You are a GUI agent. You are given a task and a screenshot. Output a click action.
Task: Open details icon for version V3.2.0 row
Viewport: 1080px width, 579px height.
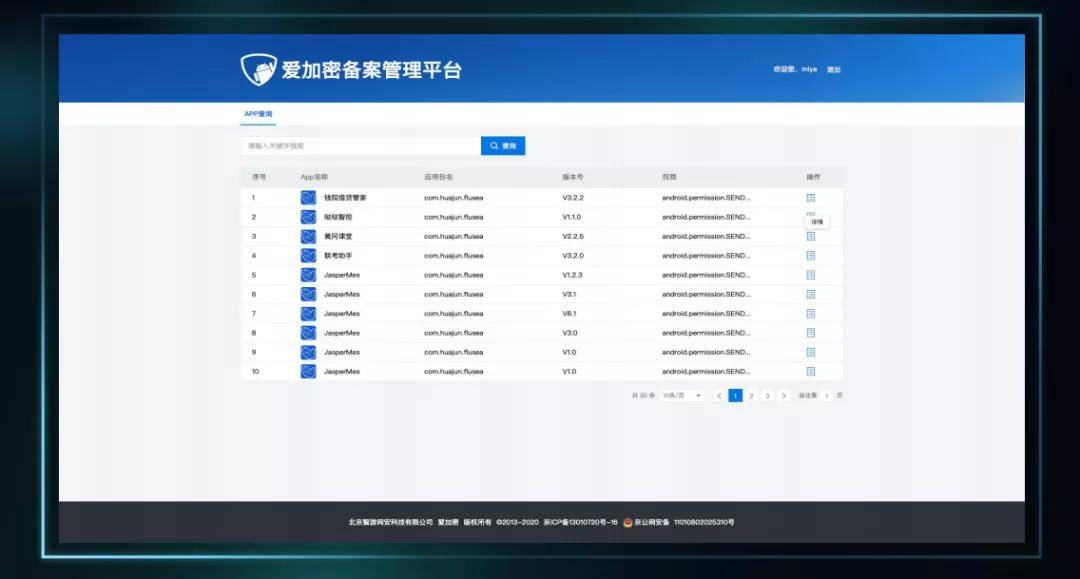(x=811, y=256)
